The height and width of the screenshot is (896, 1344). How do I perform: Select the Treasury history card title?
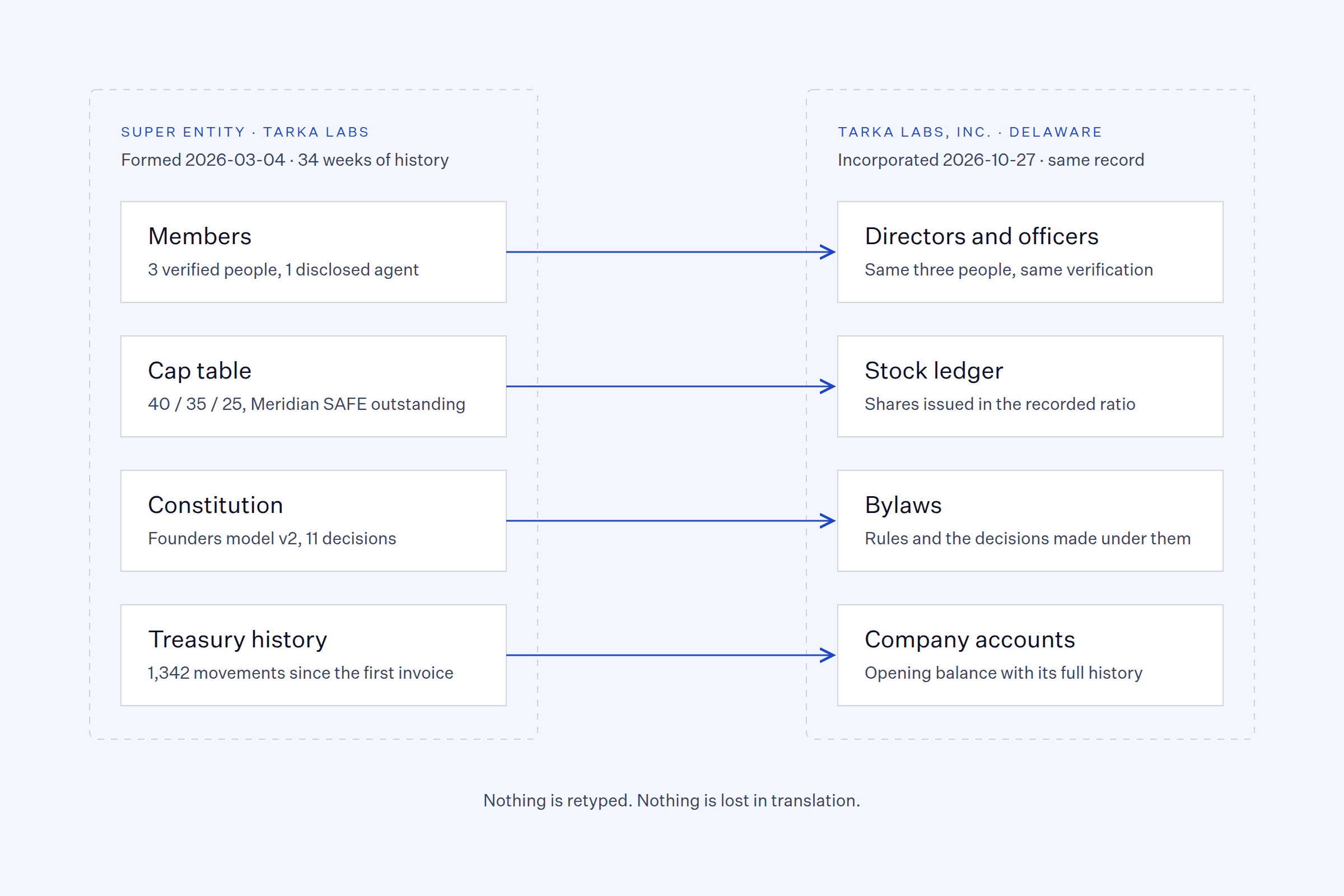(x=237, y=640)
